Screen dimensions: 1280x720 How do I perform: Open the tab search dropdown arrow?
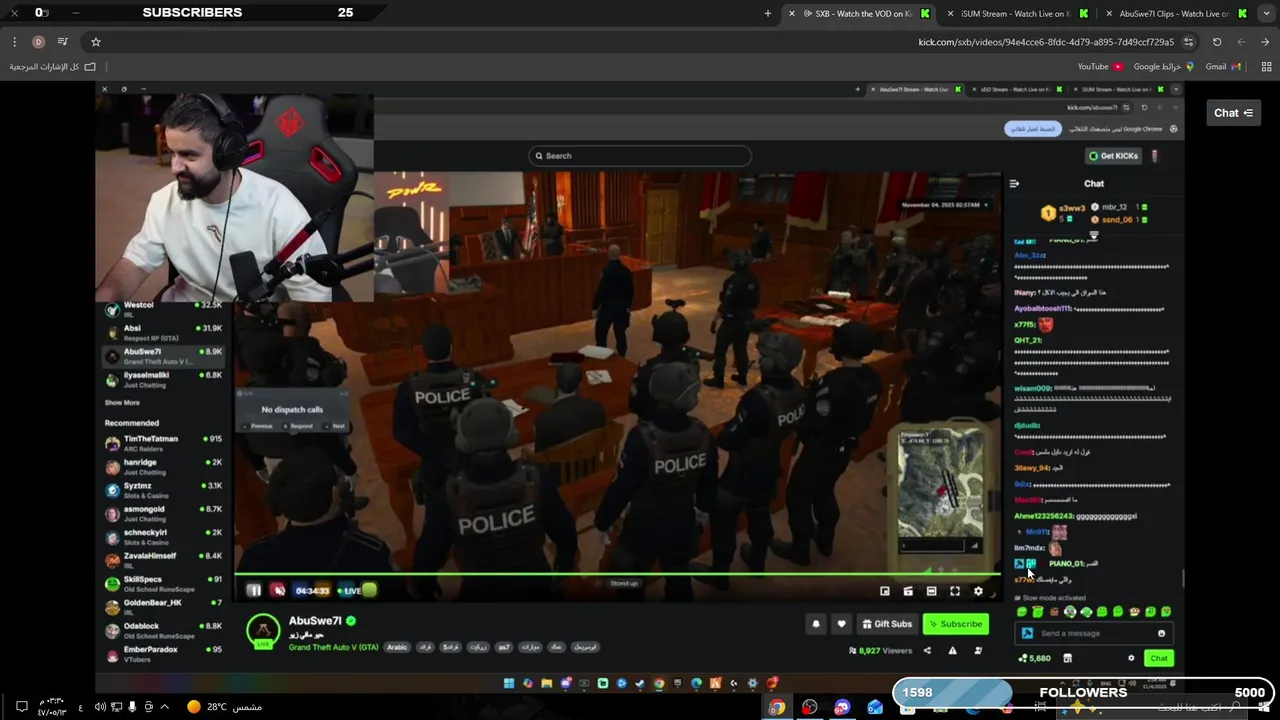[x=1266, y=13]
